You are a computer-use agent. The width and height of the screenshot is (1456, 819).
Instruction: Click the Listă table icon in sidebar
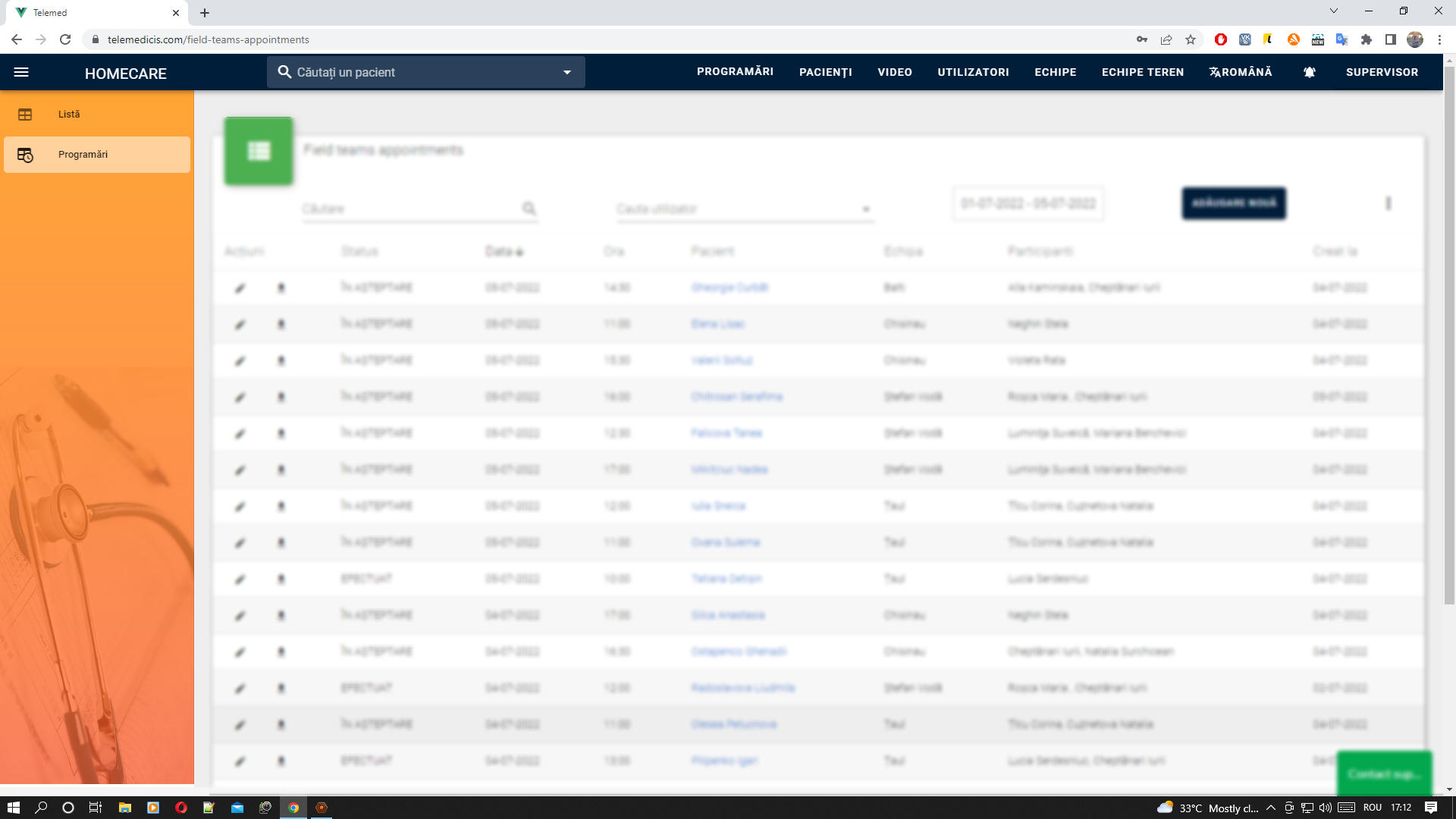tap(25, 115)
